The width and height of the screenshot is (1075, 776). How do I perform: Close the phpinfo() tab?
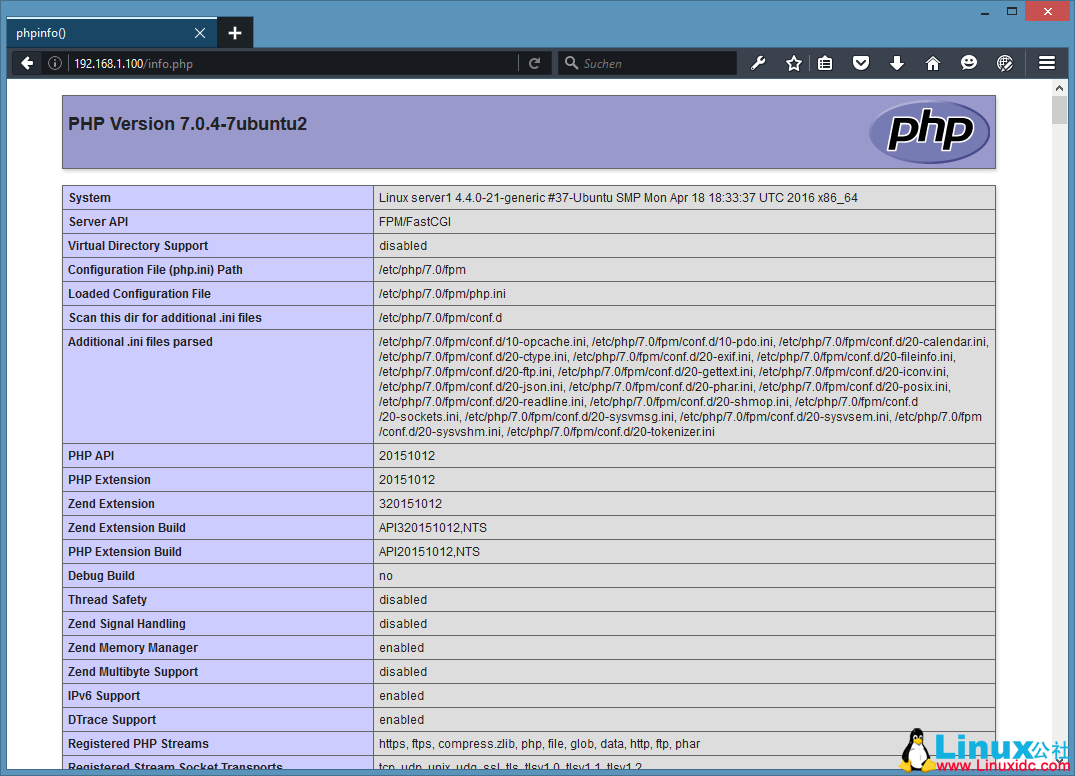[x=200, y=33]
